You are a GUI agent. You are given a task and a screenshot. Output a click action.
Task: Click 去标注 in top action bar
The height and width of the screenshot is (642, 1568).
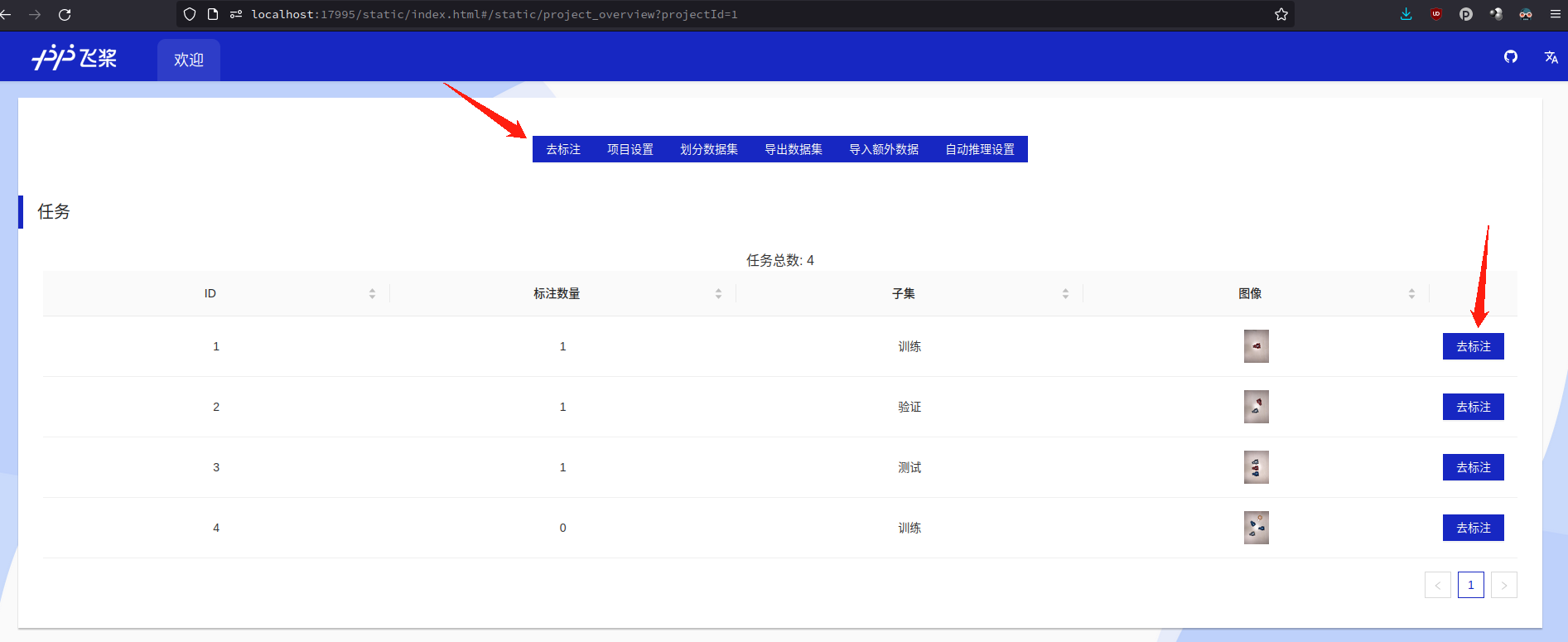coord(563,149)
